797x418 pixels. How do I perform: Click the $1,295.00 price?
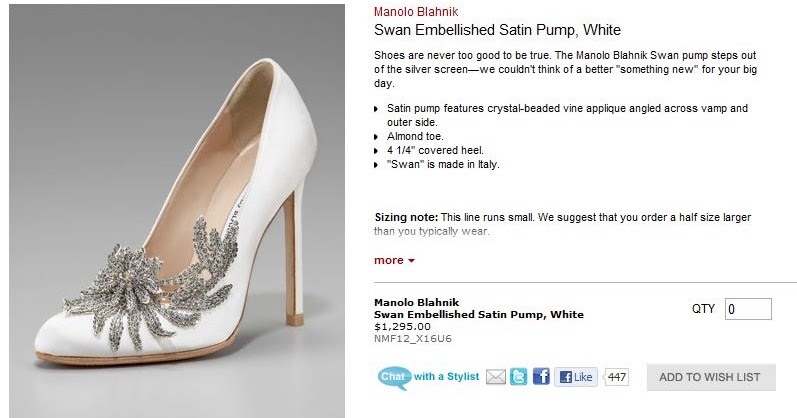[x=402, y=326]
